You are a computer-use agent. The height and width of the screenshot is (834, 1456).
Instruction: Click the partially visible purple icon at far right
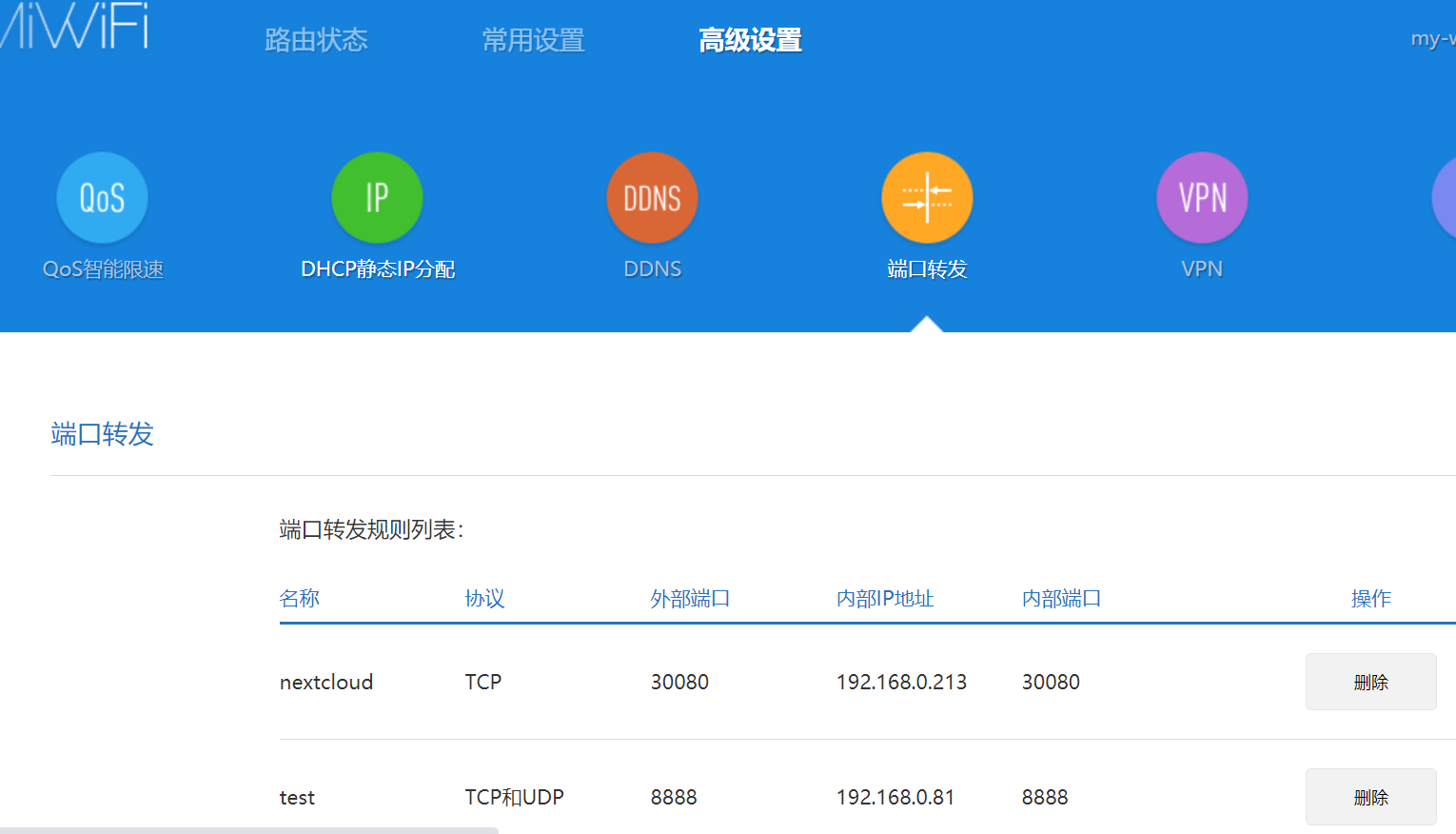(x=1446, y=197)
